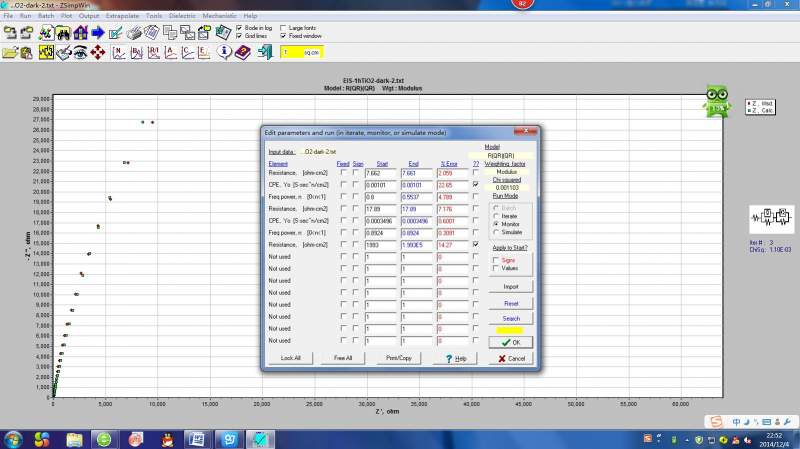This screenshot has height=449, width=800.
Task: Cancel the edit parameters dialog
Action: click(x=511, y=358)
